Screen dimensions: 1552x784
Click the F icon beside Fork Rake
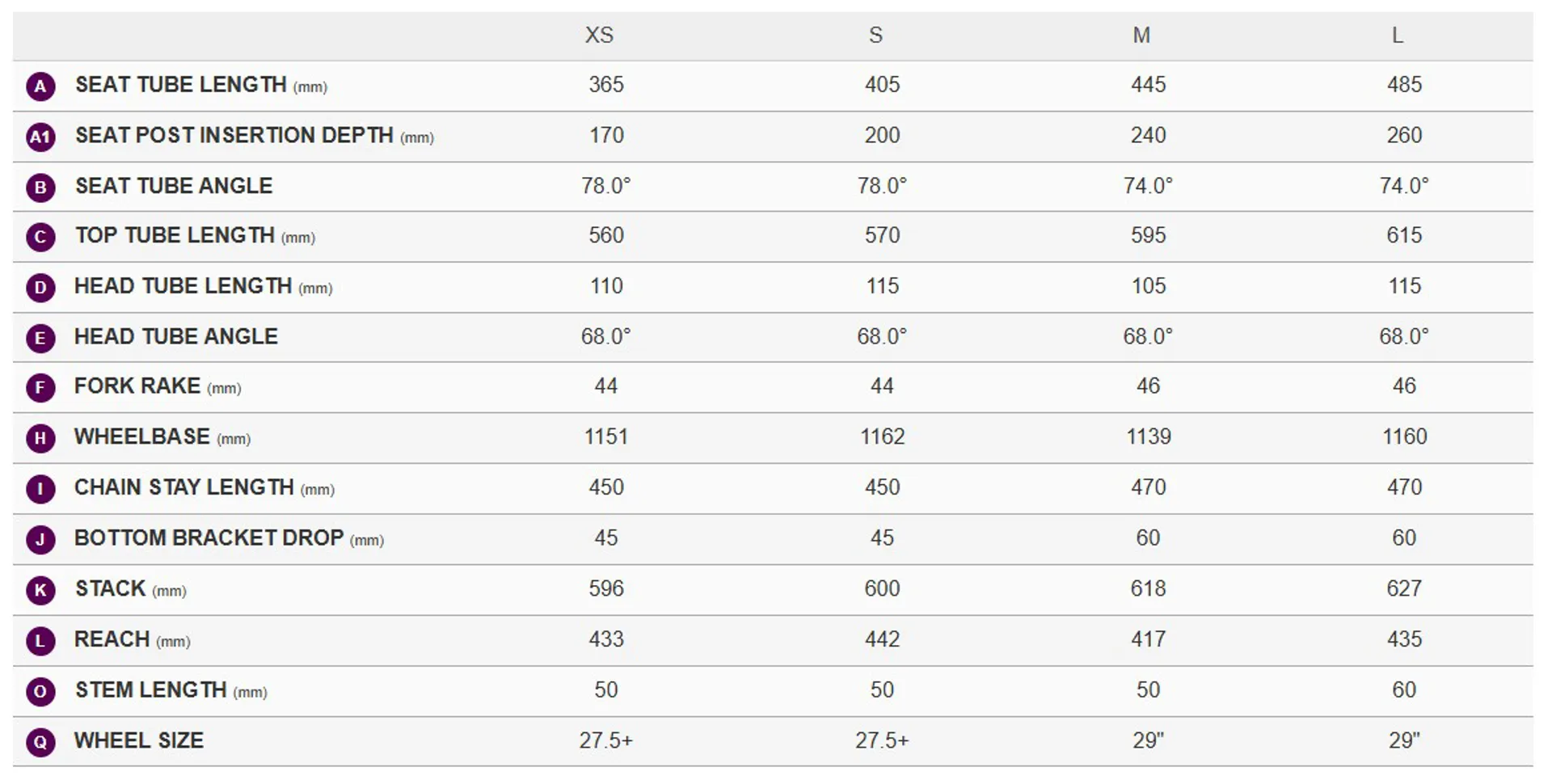point(40,388)
